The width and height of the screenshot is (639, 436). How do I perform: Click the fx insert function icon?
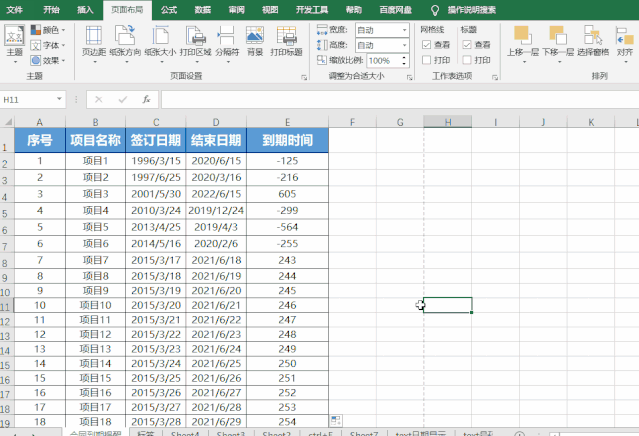pyautogui.click(x=146, y=99)
